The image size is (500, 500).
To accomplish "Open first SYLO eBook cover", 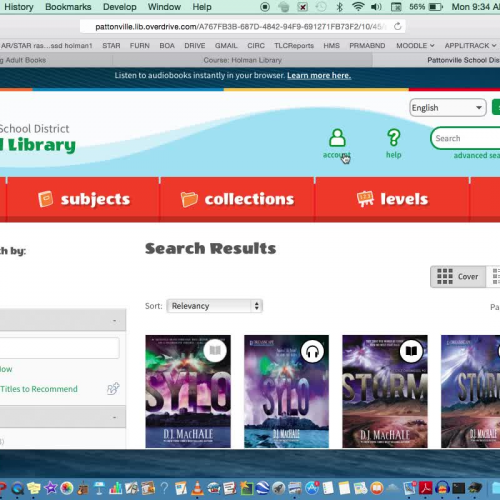I will click(188, 391).
